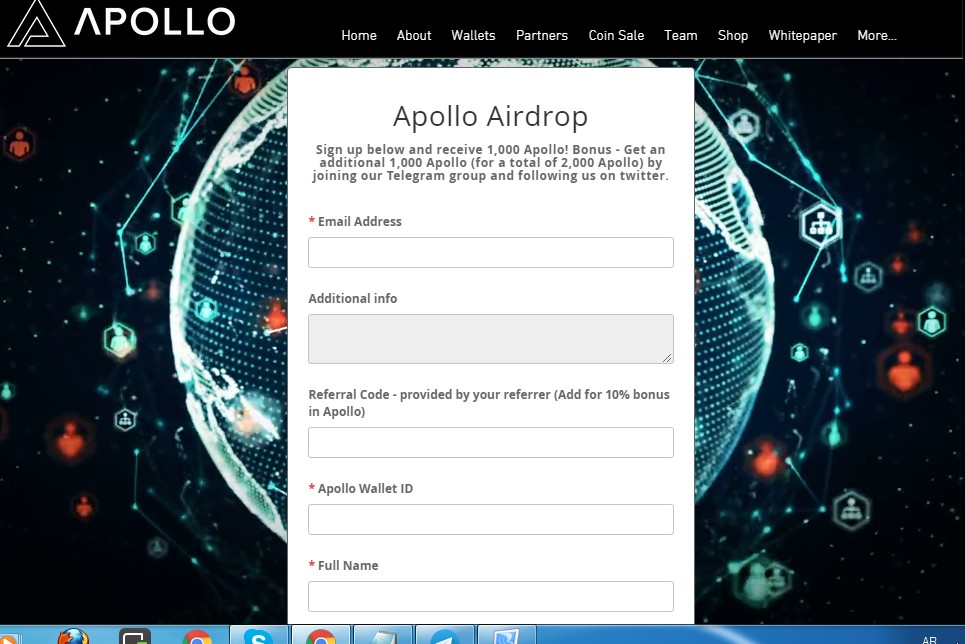Click the Apollo Wallet ID field

coord(491,519)
